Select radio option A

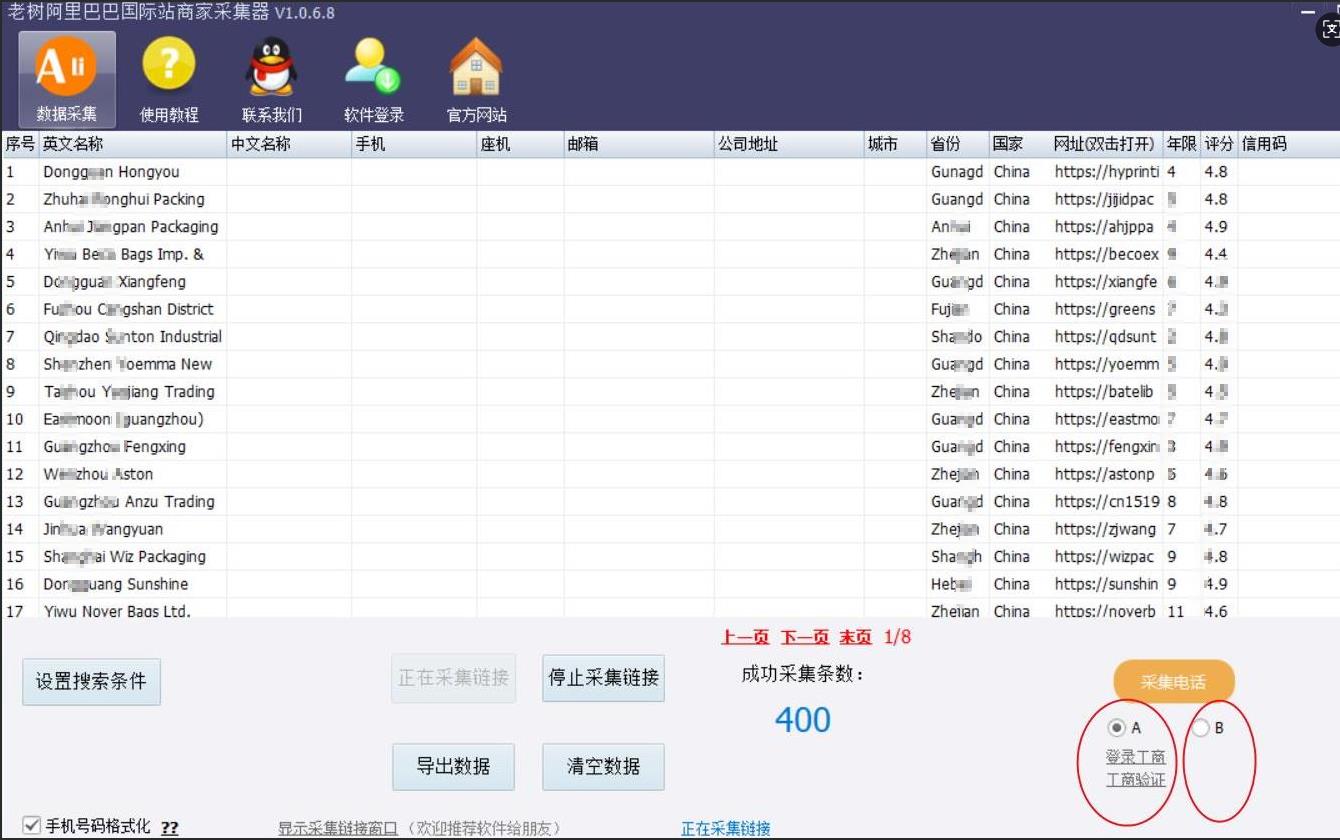1117,728
